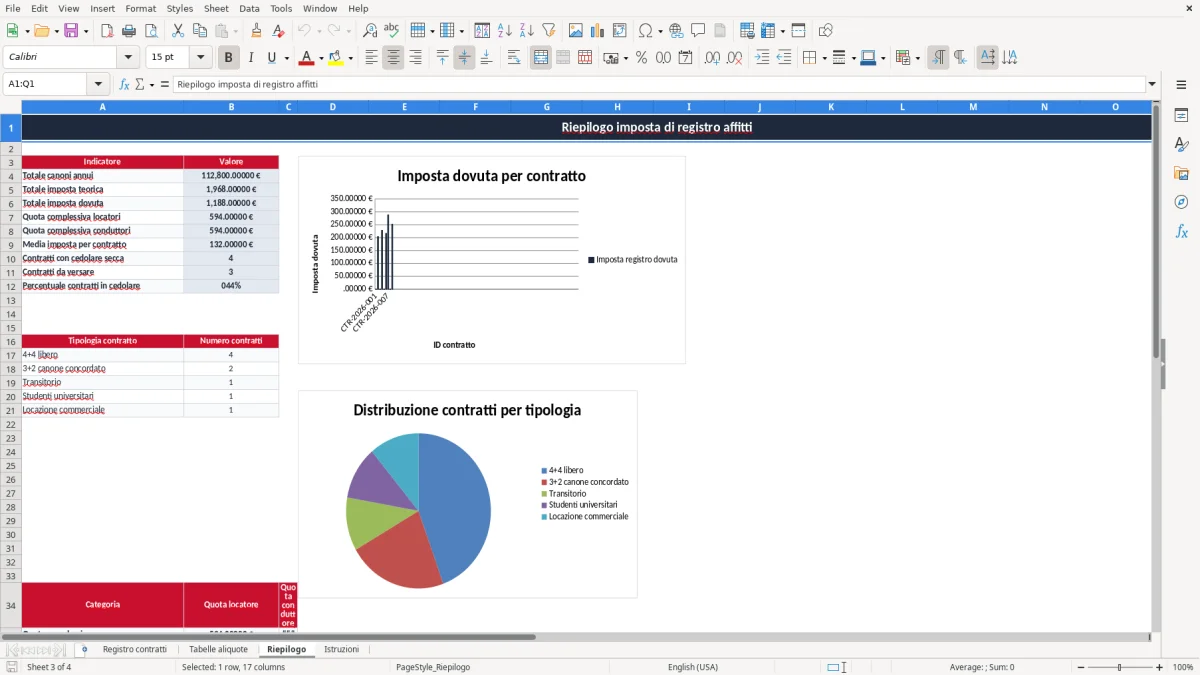
Task: Click the Clear Direct Formatting icon
Action: click(x=279, y=31)
